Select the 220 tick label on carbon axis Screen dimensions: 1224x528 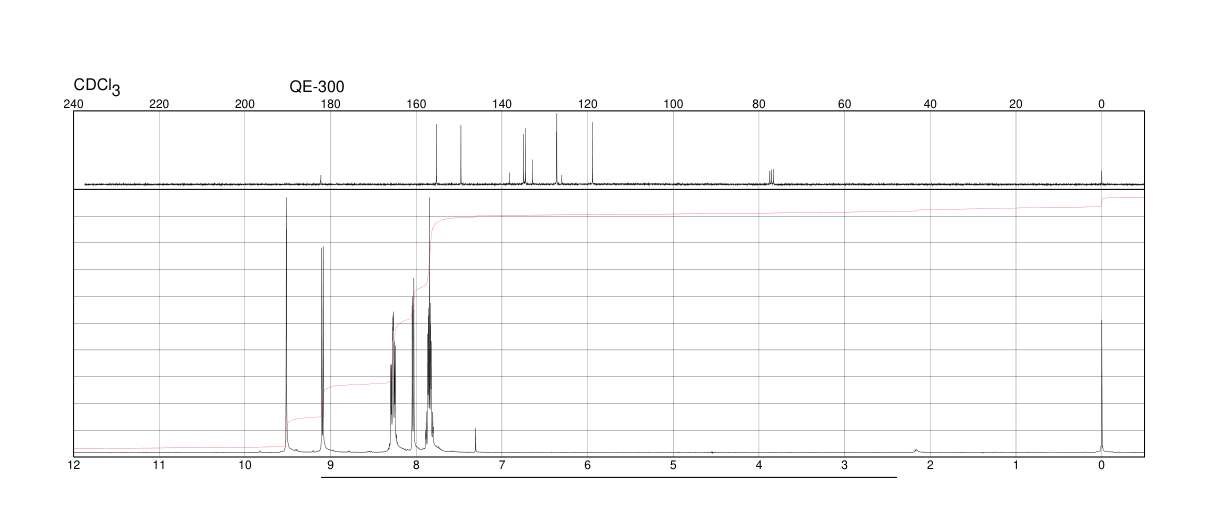click(159, 104)
